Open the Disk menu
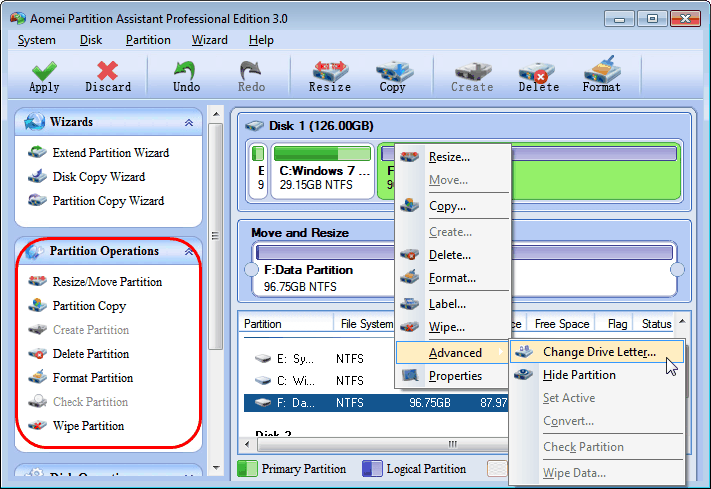 click(91, 40)
